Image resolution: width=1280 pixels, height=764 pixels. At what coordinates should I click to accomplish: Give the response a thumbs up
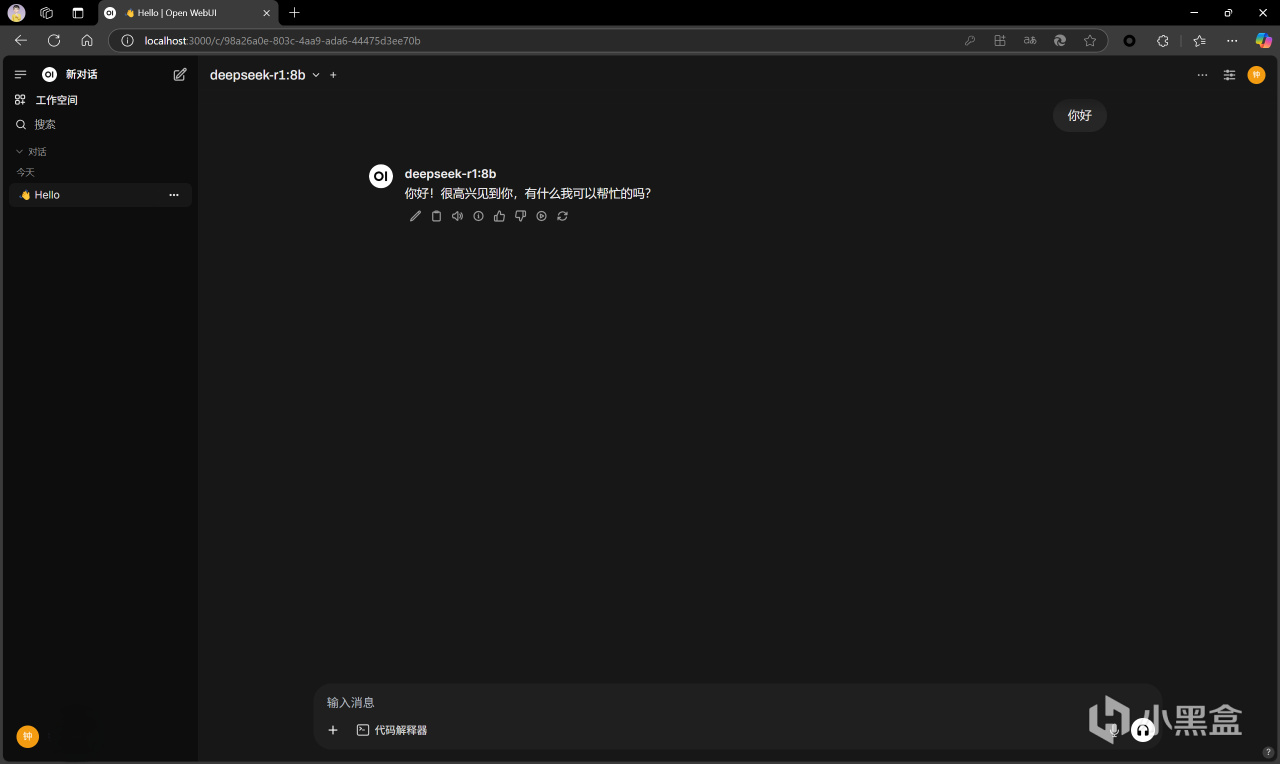[499, 216]
